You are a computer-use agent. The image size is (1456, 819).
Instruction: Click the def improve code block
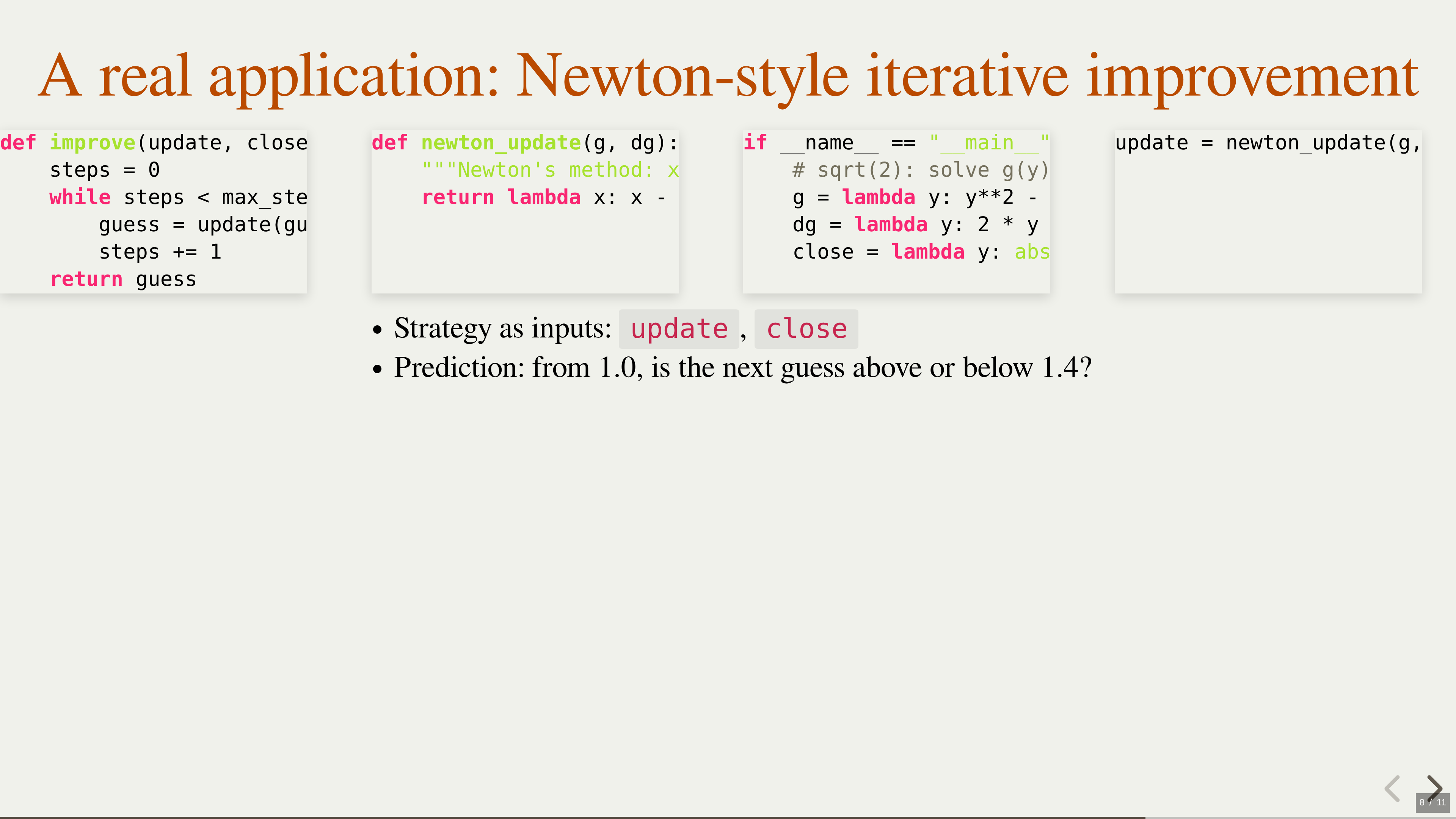[154, 212]
